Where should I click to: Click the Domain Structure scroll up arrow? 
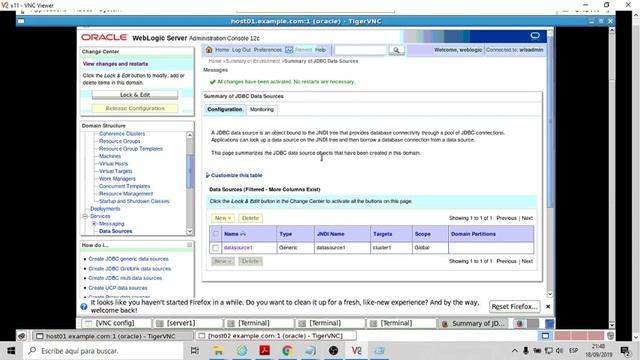point(189,135)
